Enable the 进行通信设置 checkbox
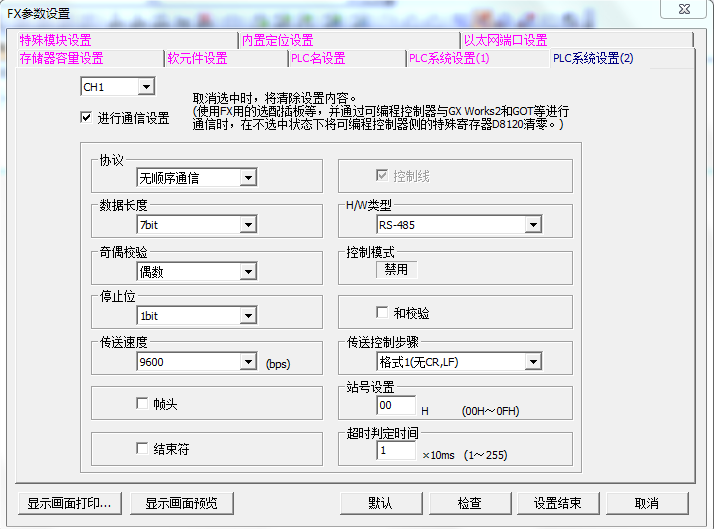The width and height of the screenshot is (714, 529). click(x=86, y=118)
